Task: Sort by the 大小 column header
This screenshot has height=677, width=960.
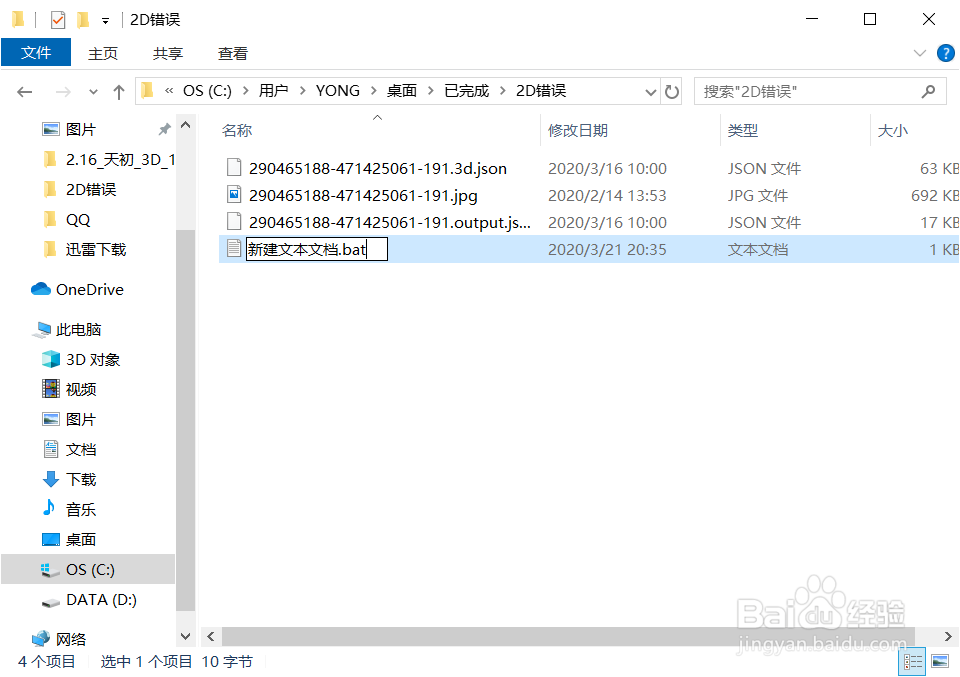Action: tap(893, 130)
